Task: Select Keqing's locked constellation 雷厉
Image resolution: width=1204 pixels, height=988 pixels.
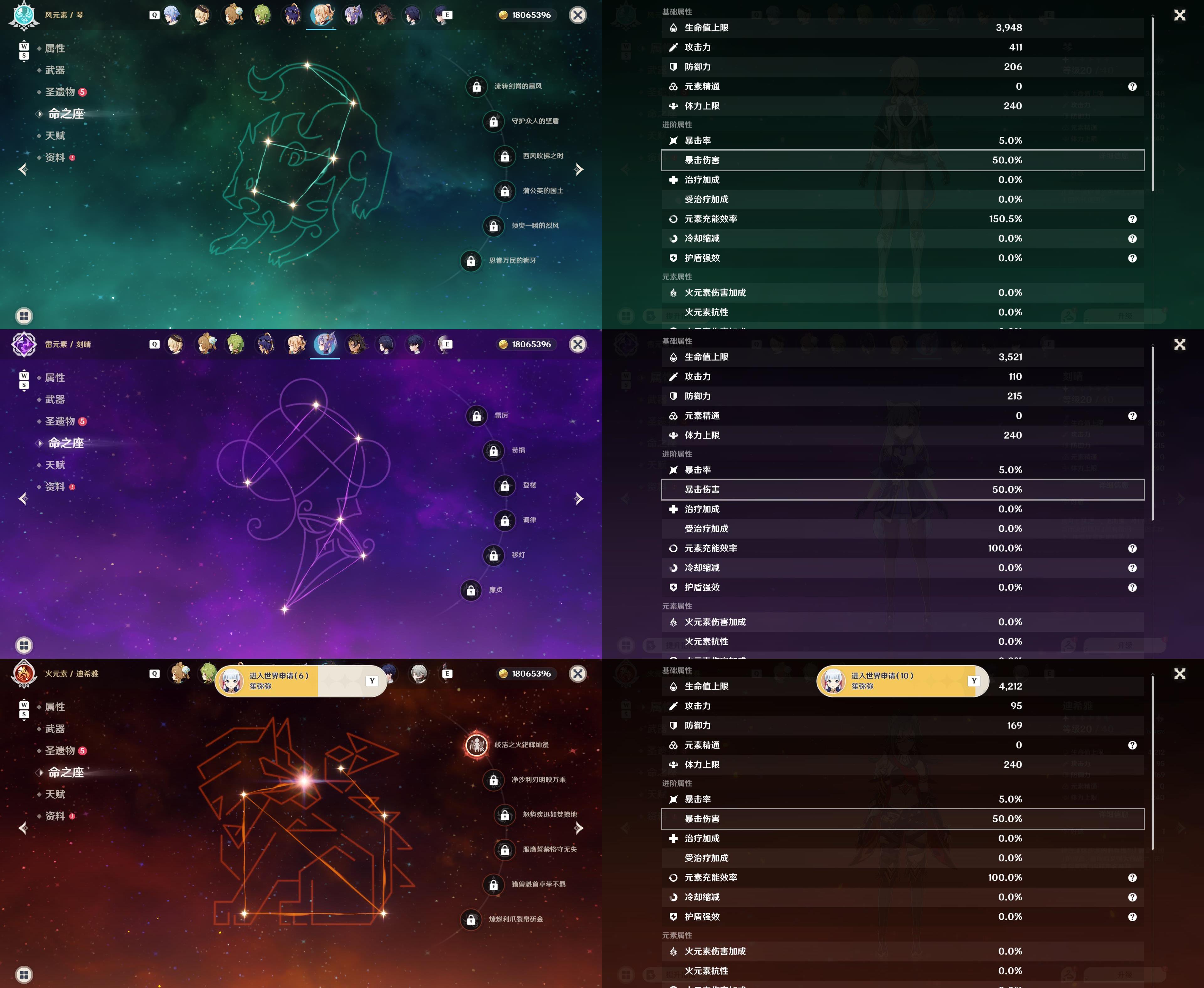Action: 476,416
